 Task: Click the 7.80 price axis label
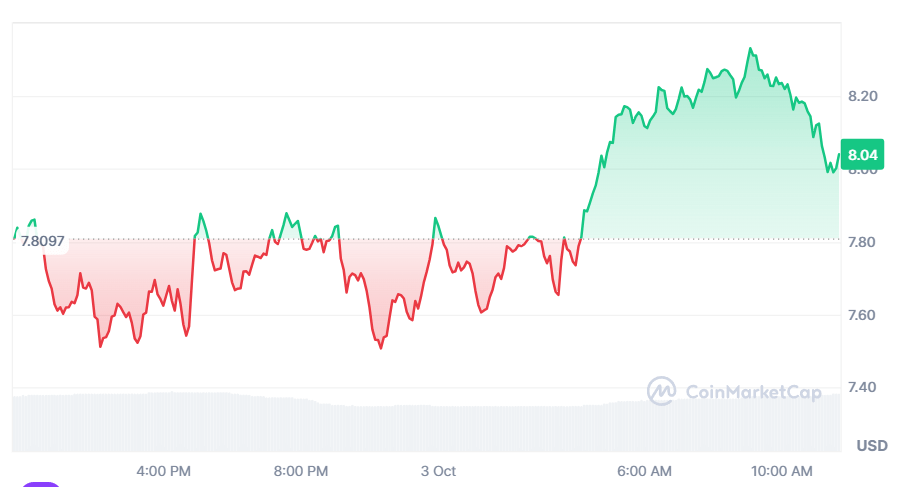tap(862, 243)
